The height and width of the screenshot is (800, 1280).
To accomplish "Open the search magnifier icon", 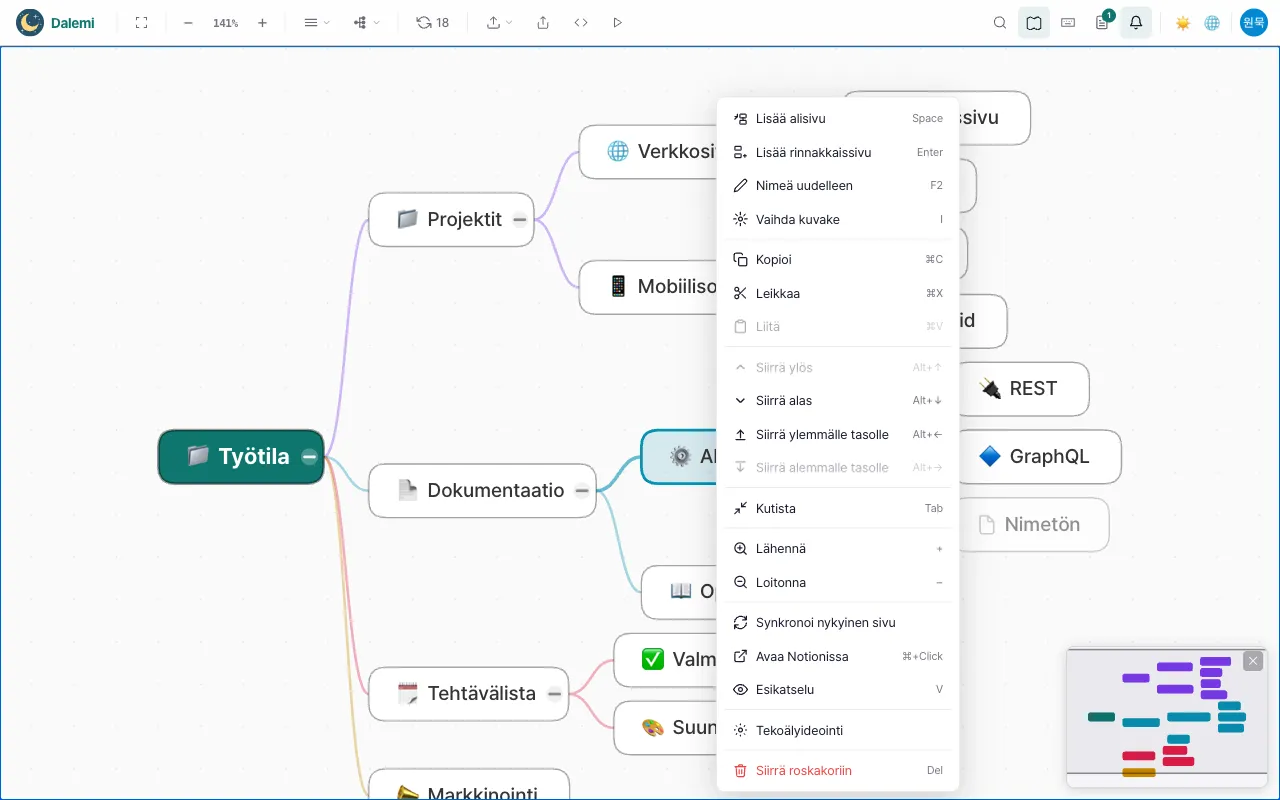I will (x=1000, y=22).
